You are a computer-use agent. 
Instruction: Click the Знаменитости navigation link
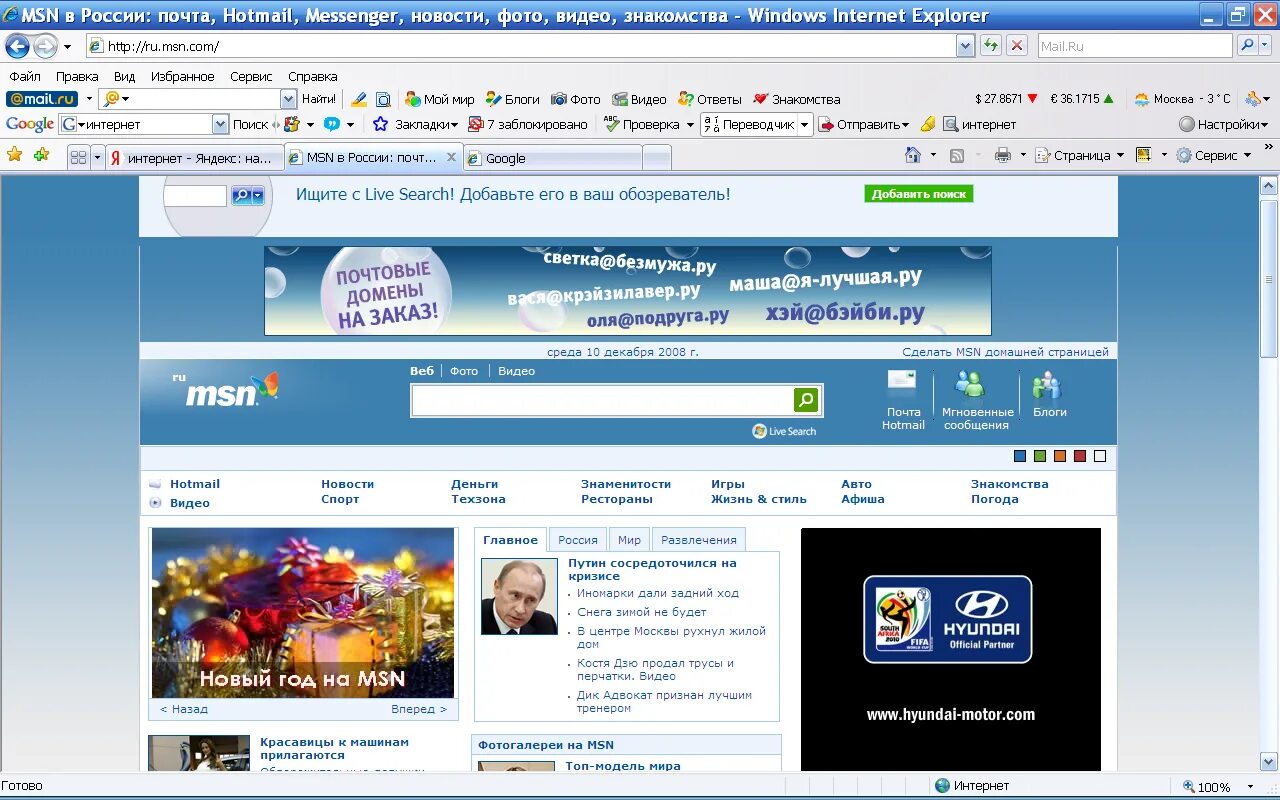tap(626, 484)
